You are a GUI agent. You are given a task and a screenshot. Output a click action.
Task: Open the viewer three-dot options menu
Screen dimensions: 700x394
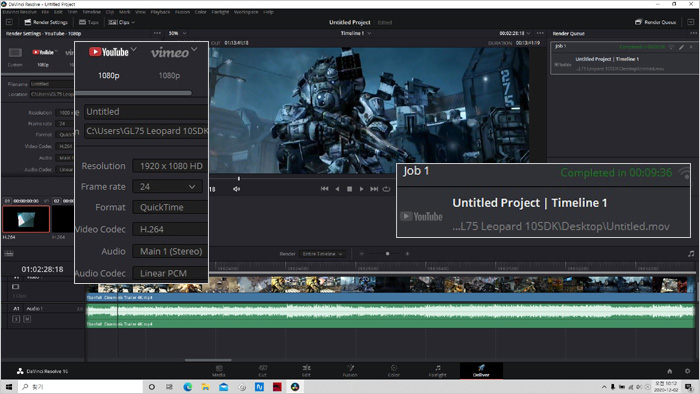click(540, 33)
